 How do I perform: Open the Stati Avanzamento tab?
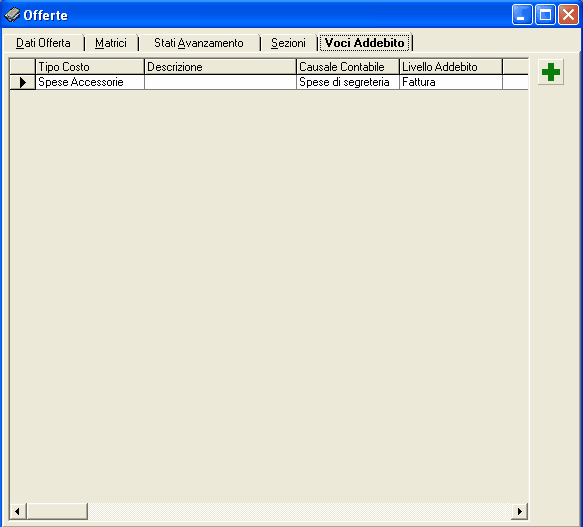(199, 43)
